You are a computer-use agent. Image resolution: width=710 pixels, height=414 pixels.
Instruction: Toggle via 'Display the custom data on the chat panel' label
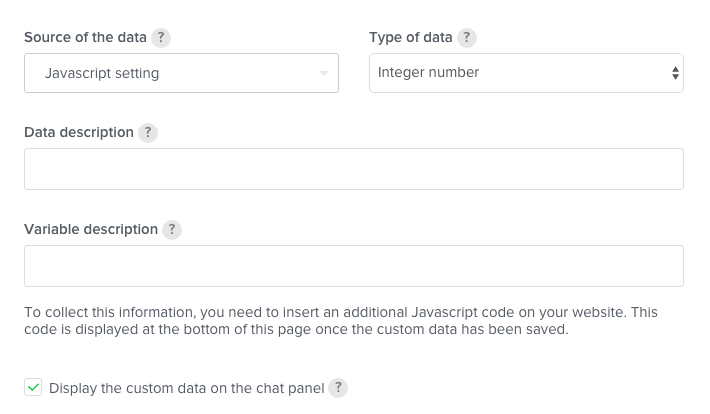pyautogui.click(x=187, y=388)
